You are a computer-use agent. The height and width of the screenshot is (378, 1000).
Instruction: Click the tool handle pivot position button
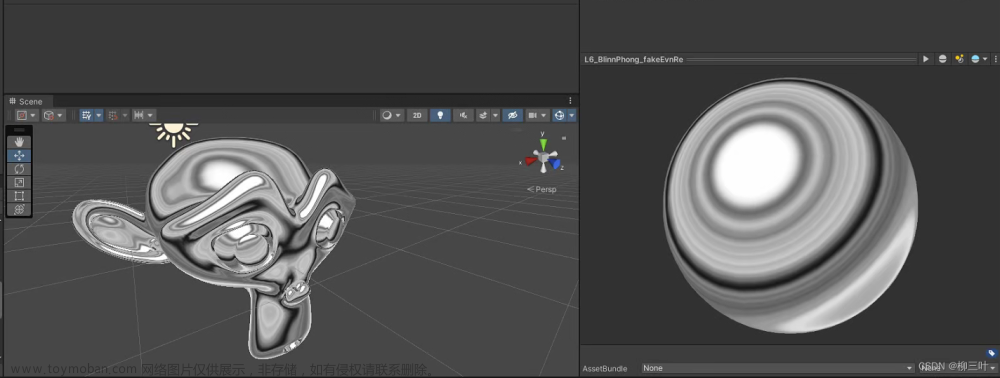[x=22, y=115]
